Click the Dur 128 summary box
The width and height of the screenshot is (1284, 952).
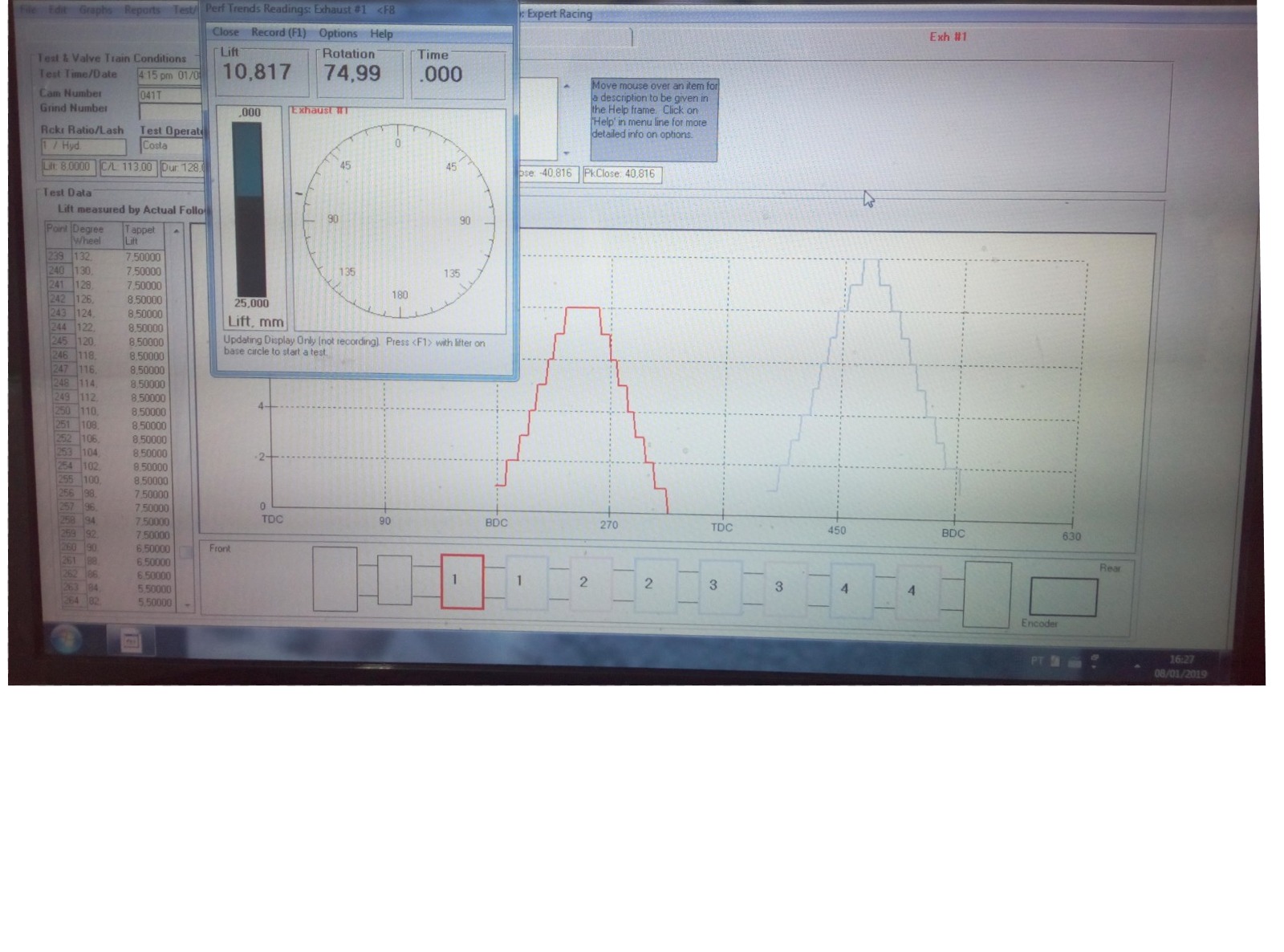pyautogui.click(x=182, y=168)
